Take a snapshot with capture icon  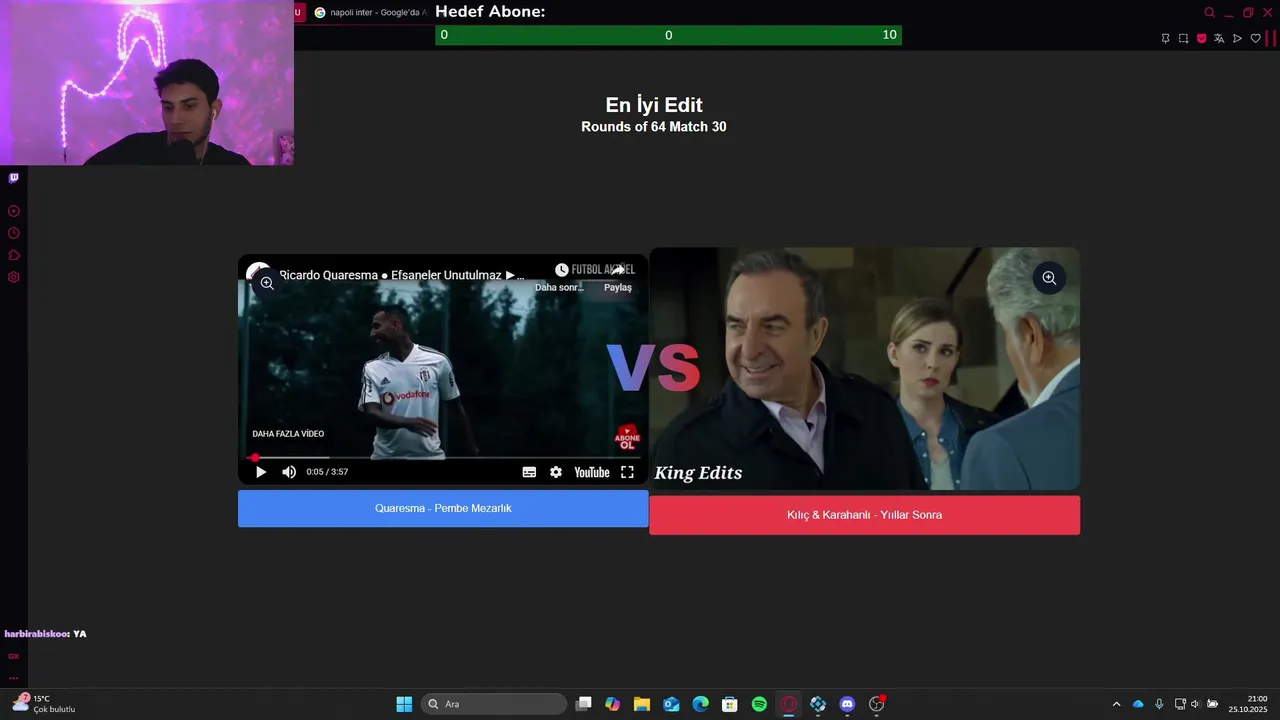[1183, 38]
